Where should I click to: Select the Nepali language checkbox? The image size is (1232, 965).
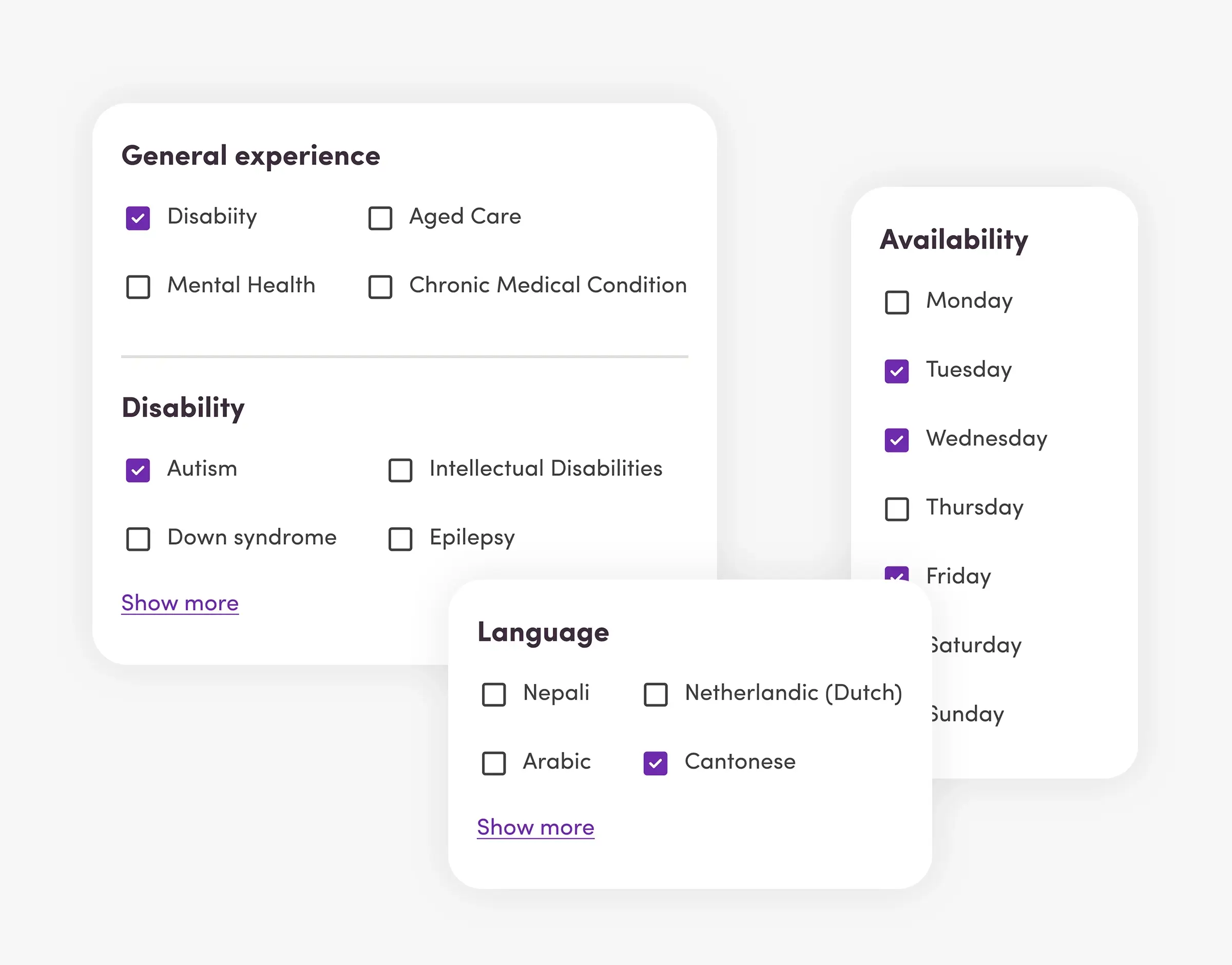click(x=494, y=694)
